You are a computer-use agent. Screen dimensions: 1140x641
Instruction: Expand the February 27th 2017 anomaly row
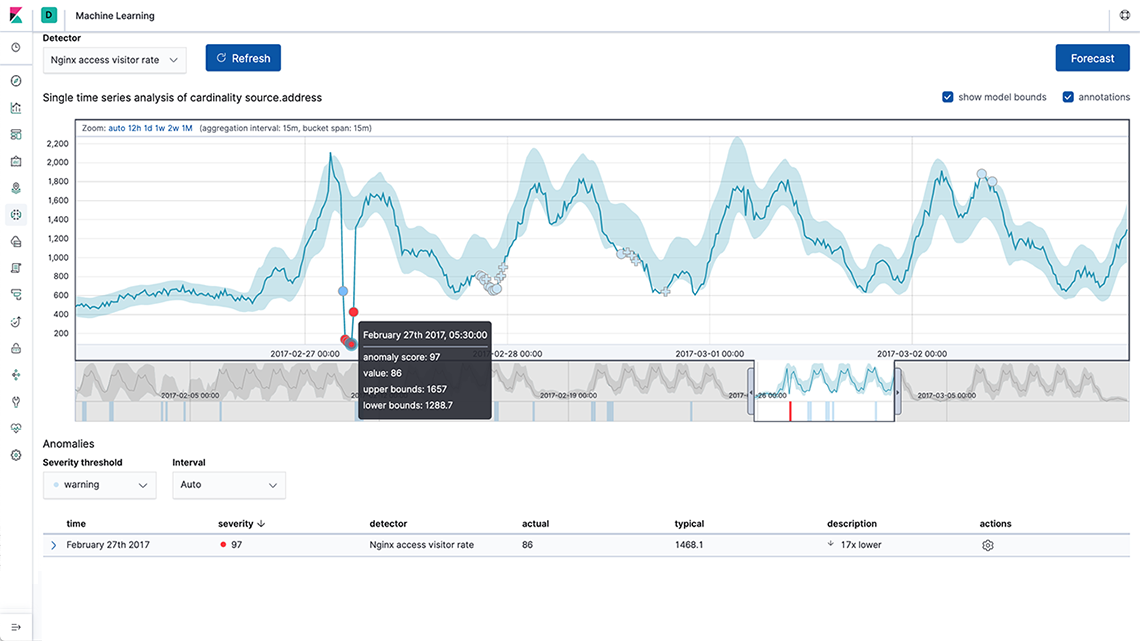click(54, 546)
